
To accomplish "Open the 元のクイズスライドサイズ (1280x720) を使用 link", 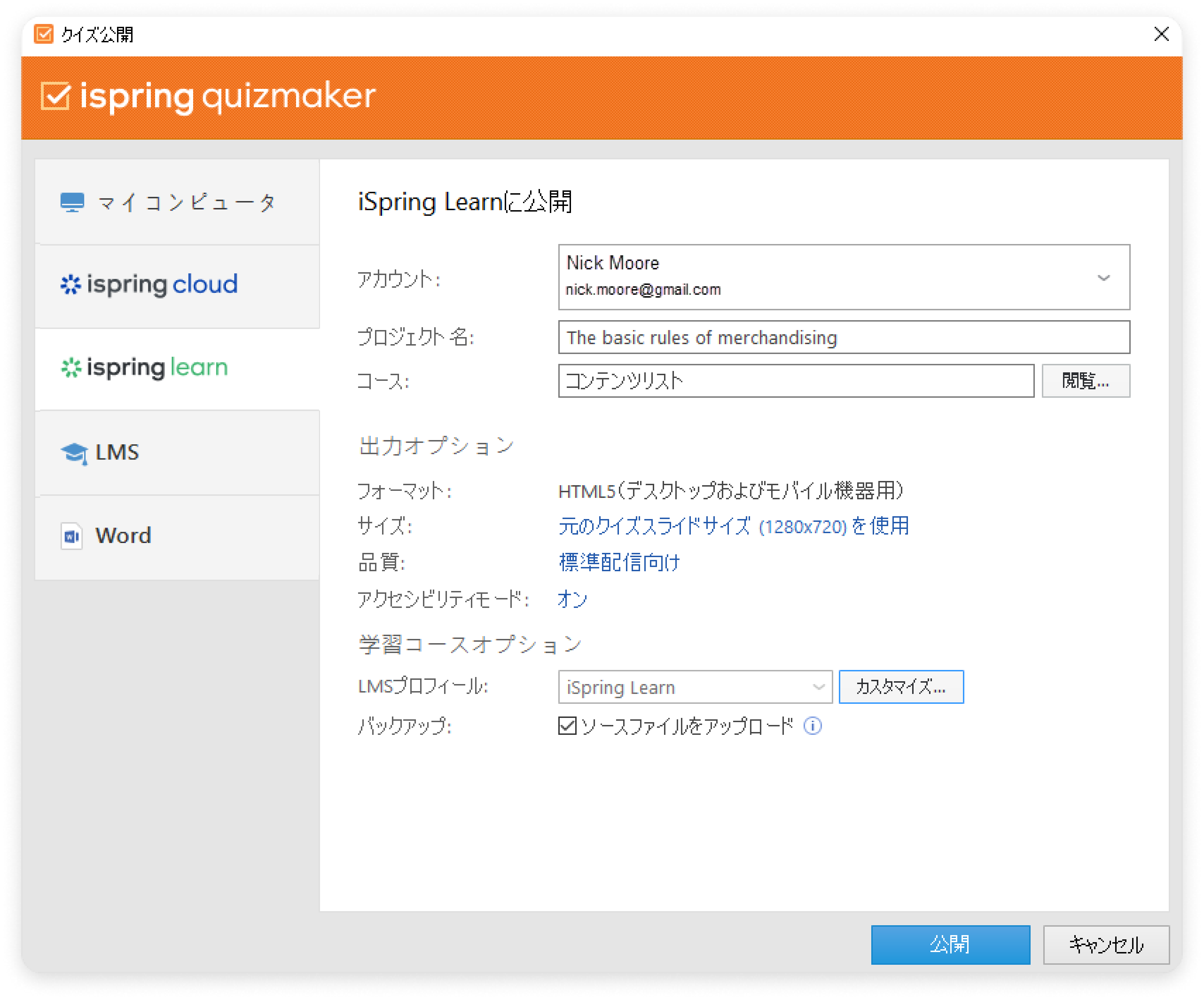I will (x=733, y=526).
